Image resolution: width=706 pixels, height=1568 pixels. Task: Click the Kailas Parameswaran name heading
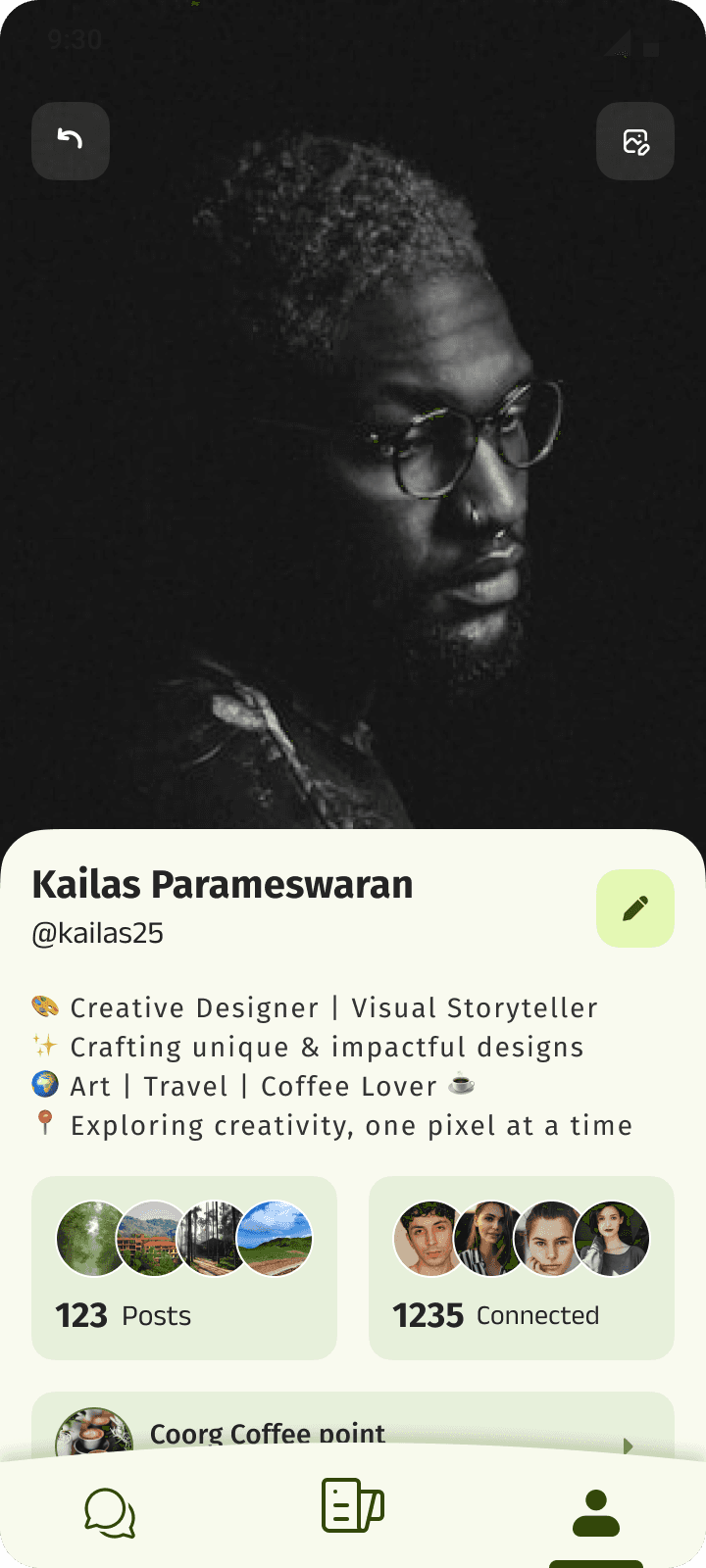coord(223,885)
